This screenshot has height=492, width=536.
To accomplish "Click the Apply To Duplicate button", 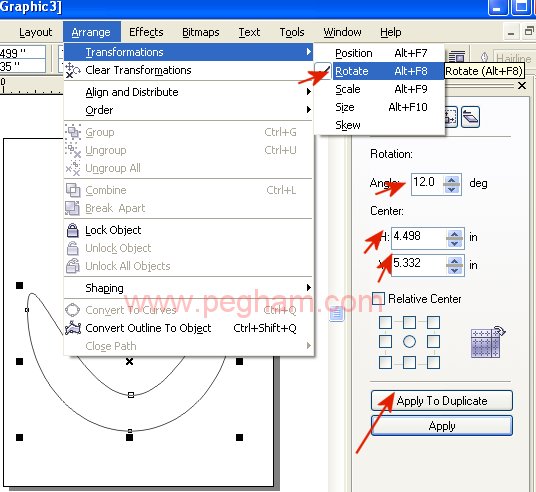I will pos(442,400).
